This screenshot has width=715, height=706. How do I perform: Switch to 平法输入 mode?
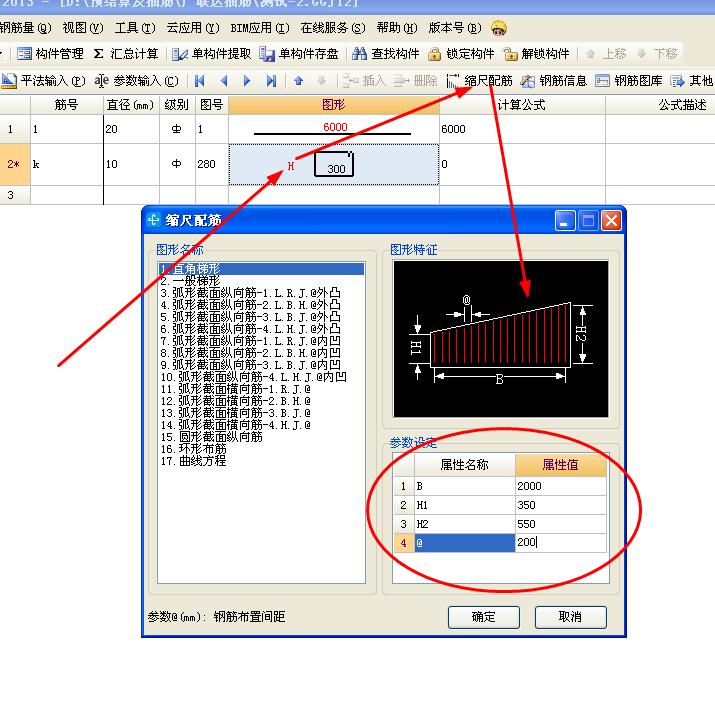pos(43,81)
